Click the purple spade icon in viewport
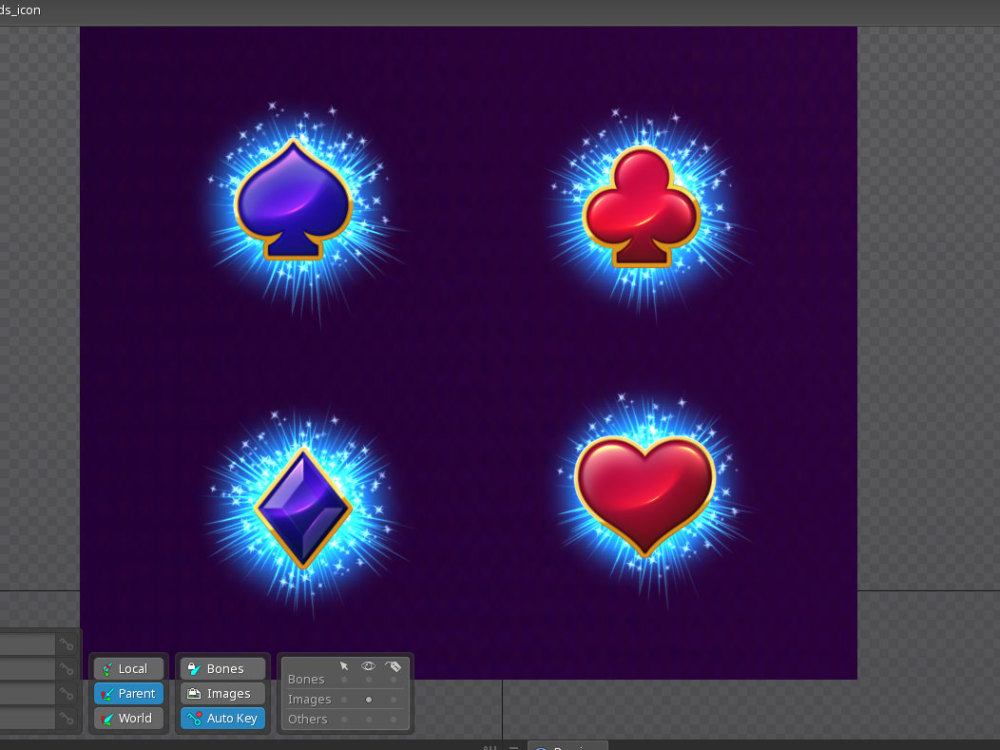This screenshot has width=1000, height=750. 293,200
